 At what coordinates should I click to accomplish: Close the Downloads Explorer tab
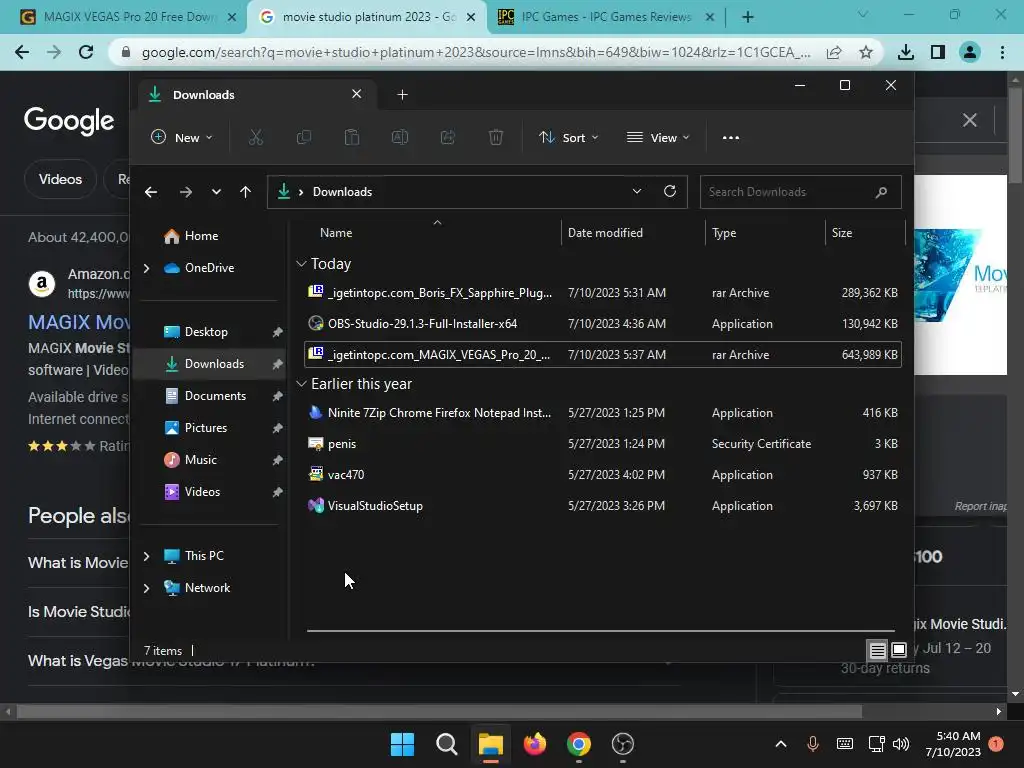pos(357,94)
